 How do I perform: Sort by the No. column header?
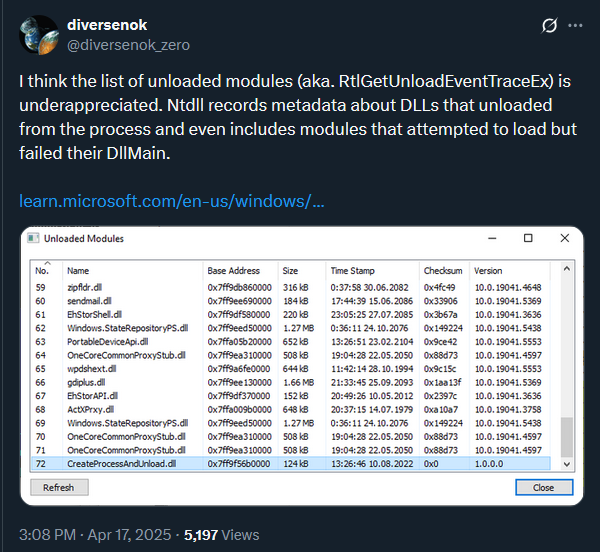(x=43, y=270)
